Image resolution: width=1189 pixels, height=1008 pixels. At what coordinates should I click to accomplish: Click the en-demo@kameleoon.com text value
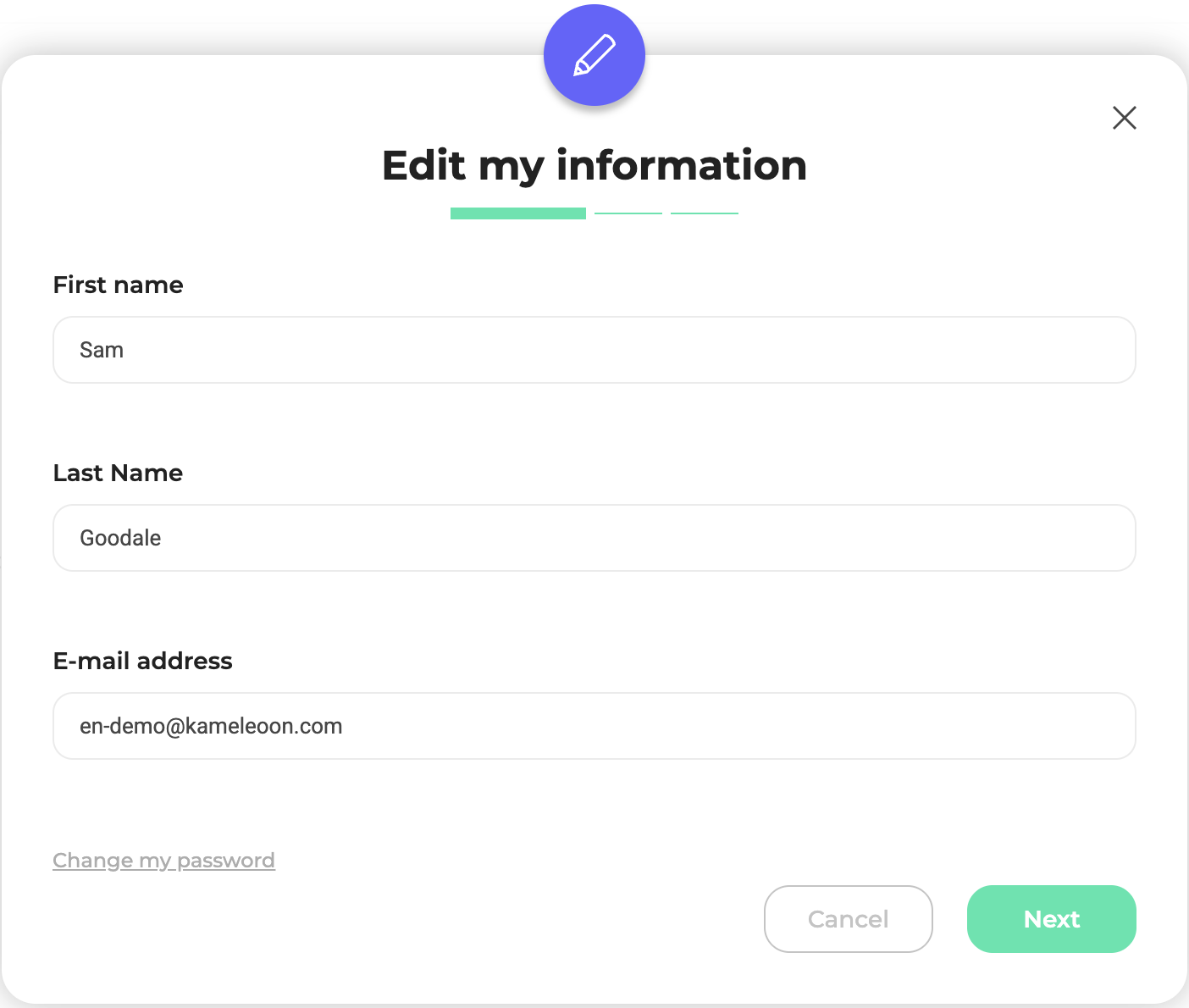click(211, 726)
